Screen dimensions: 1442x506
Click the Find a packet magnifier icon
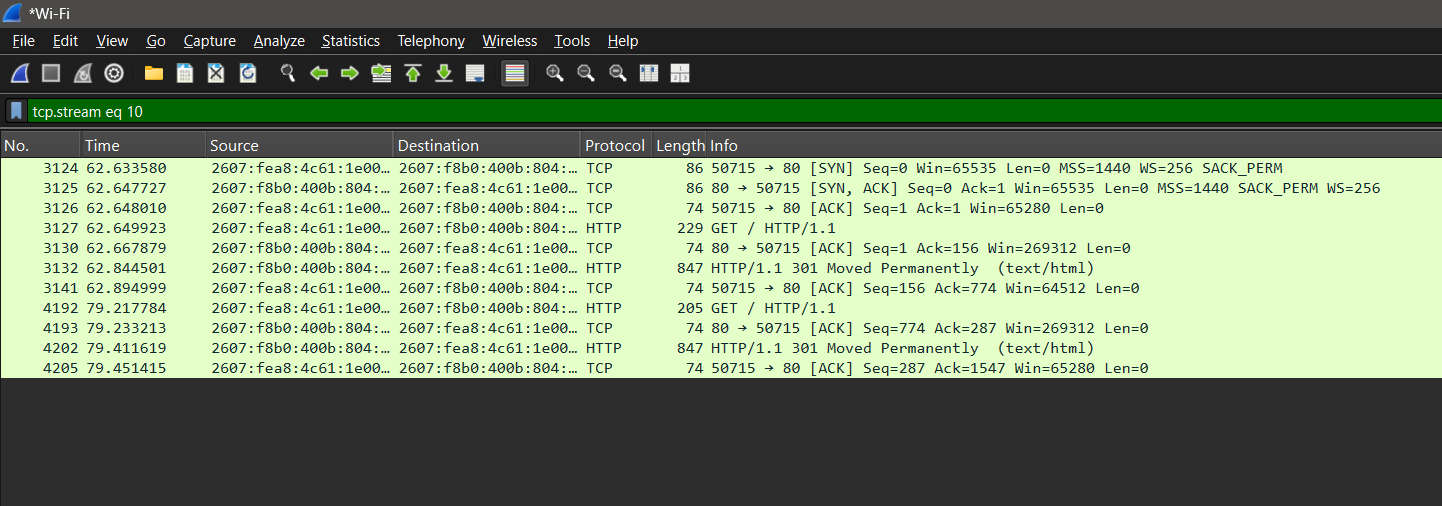(x=288, y=73)
